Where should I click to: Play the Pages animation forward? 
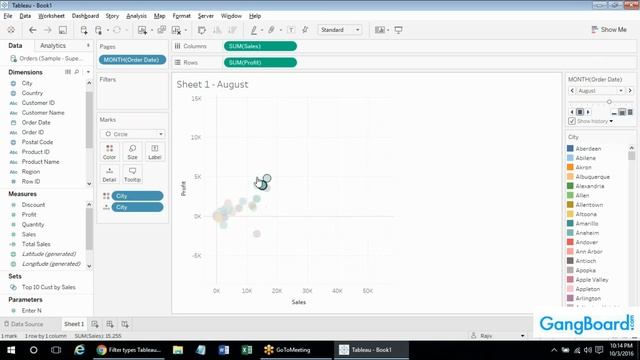click(589, 112)
